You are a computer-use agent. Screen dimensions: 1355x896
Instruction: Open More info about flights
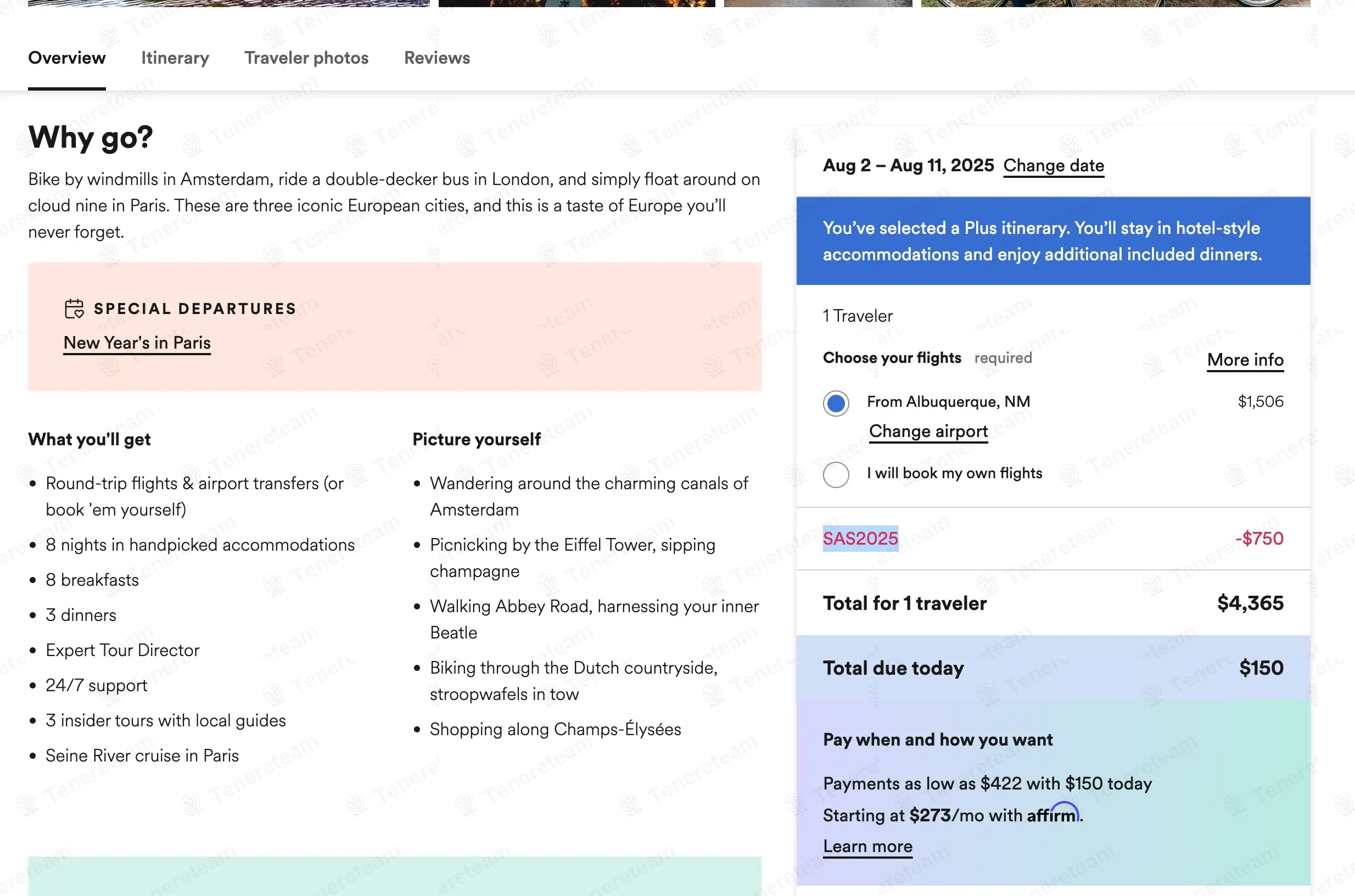(x=1245, y=360)
